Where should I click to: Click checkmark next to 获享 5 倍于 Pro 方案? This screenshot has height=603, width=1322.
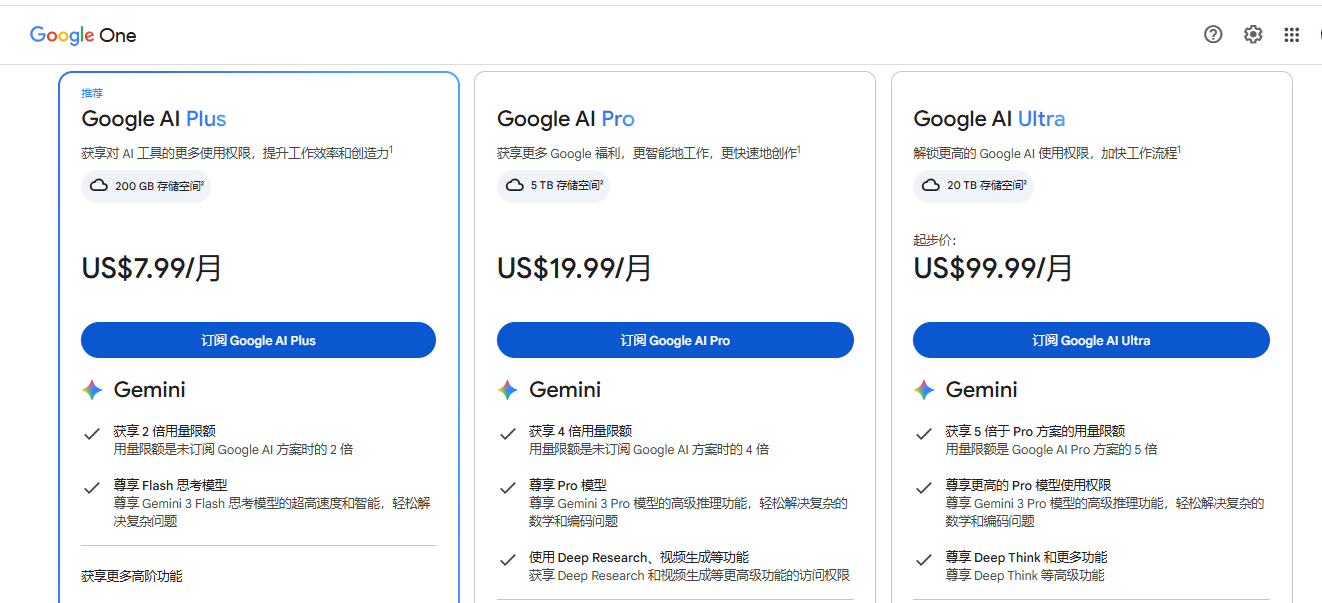[x=924, y=433]
